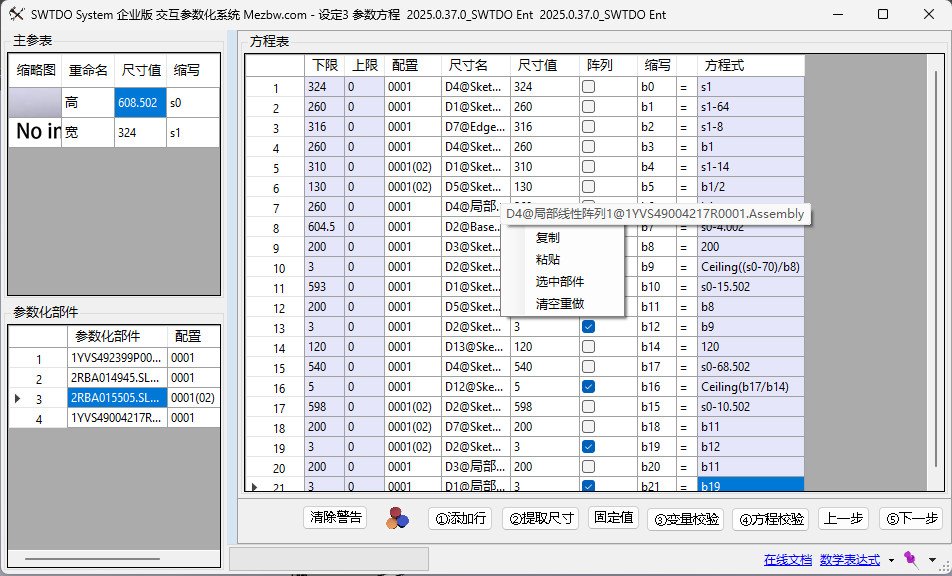The image size is (952, 576).
Task: Click the magenta pin icon
Action: (x=911, y=559)
